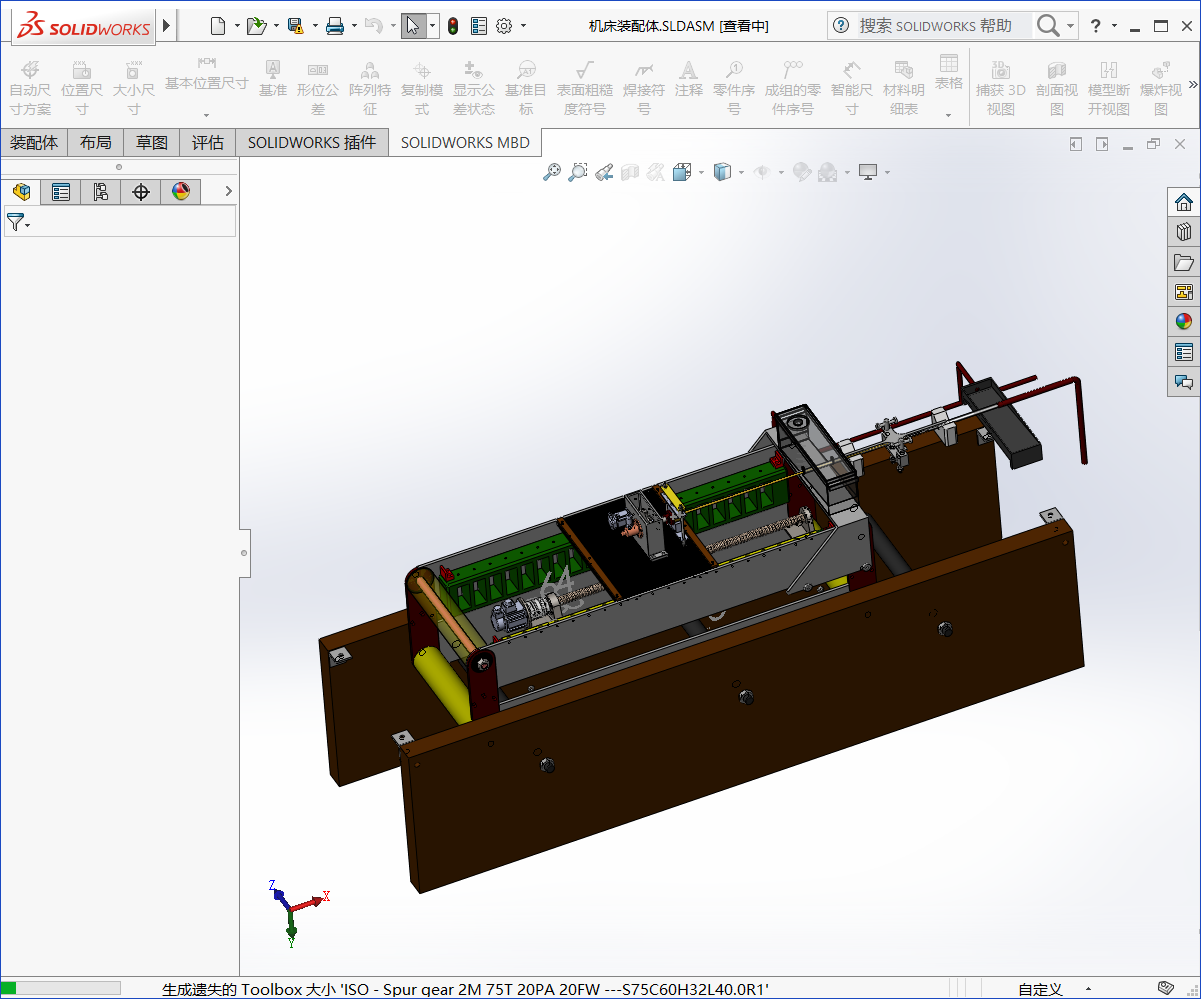
Task: Expand more manager tabs chevron
Action: [228, 191]
